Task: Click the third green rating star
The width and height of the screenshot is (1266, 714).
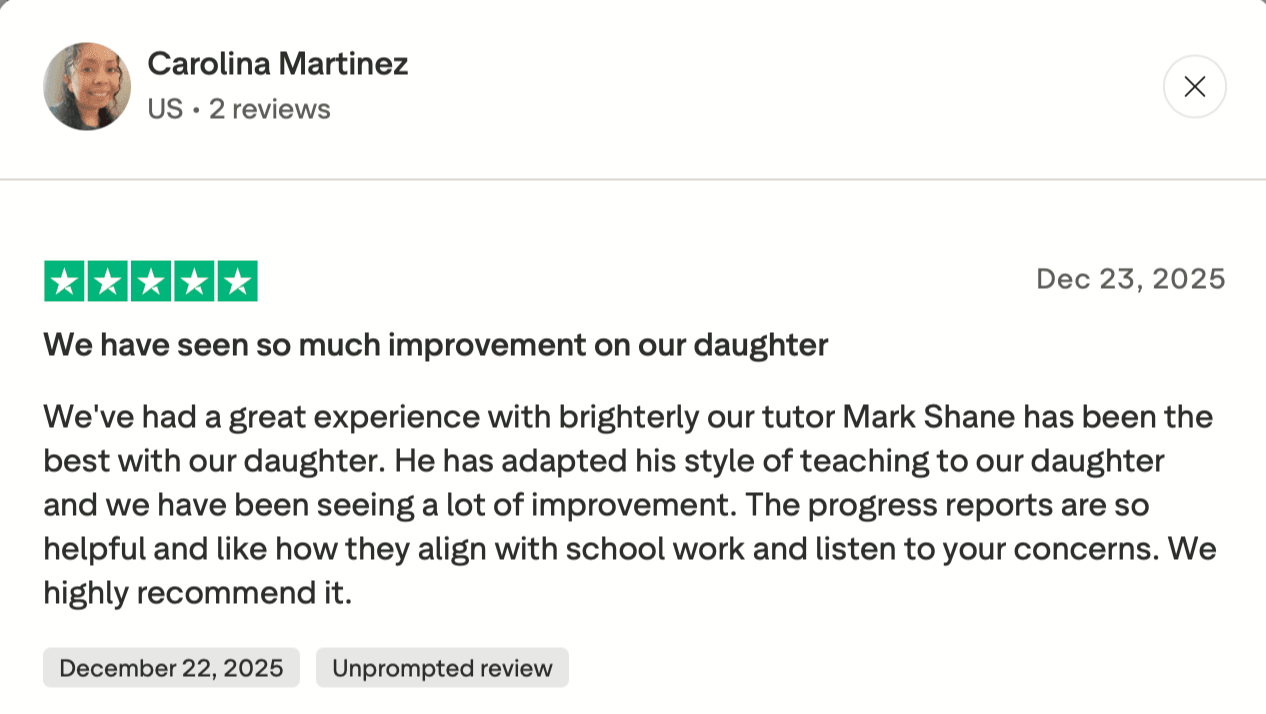Action: tap(151, 281)
